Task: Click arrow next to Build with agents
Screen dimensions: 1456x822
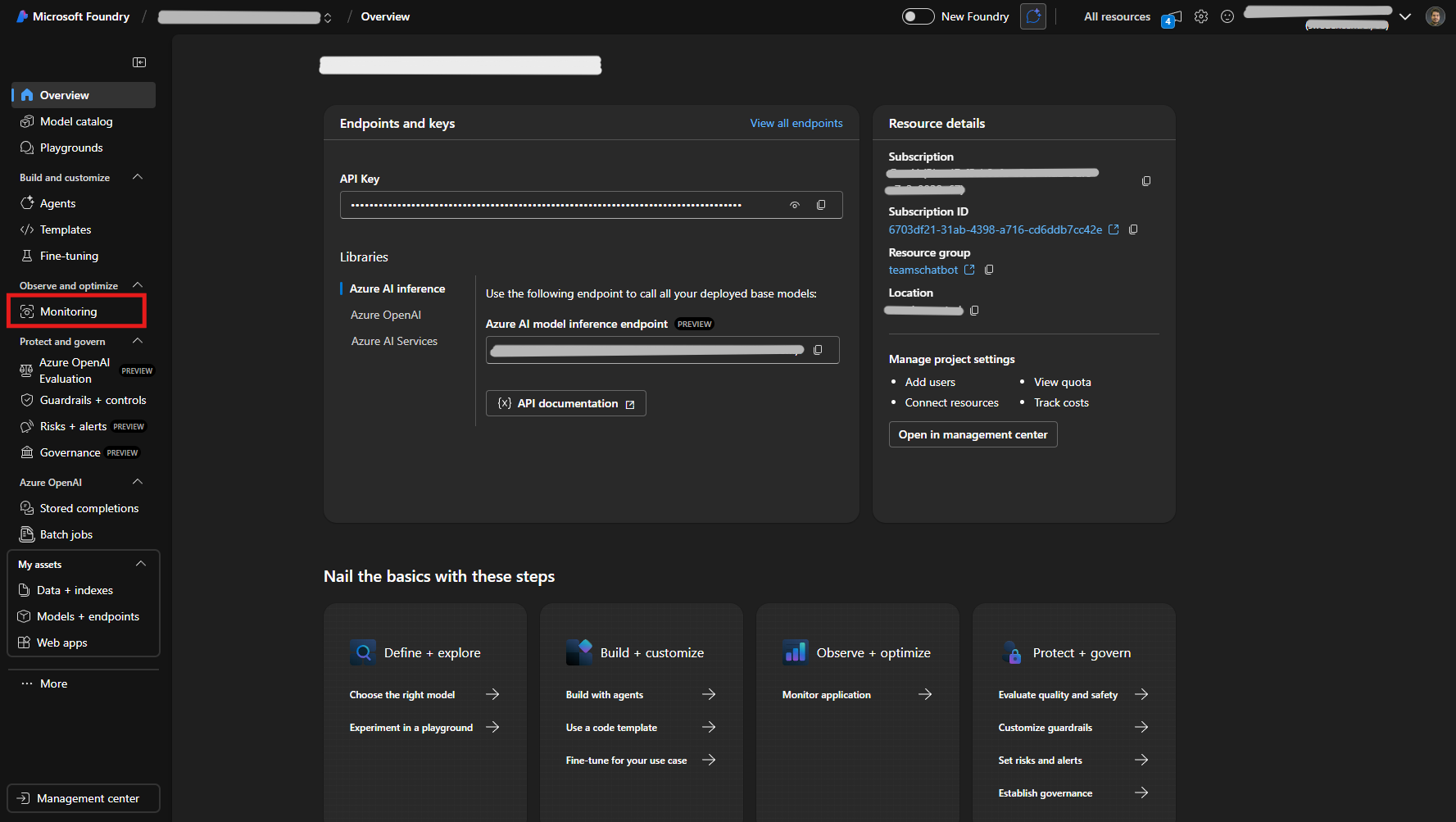Action: pyautogui.click(x=709, y=694)
